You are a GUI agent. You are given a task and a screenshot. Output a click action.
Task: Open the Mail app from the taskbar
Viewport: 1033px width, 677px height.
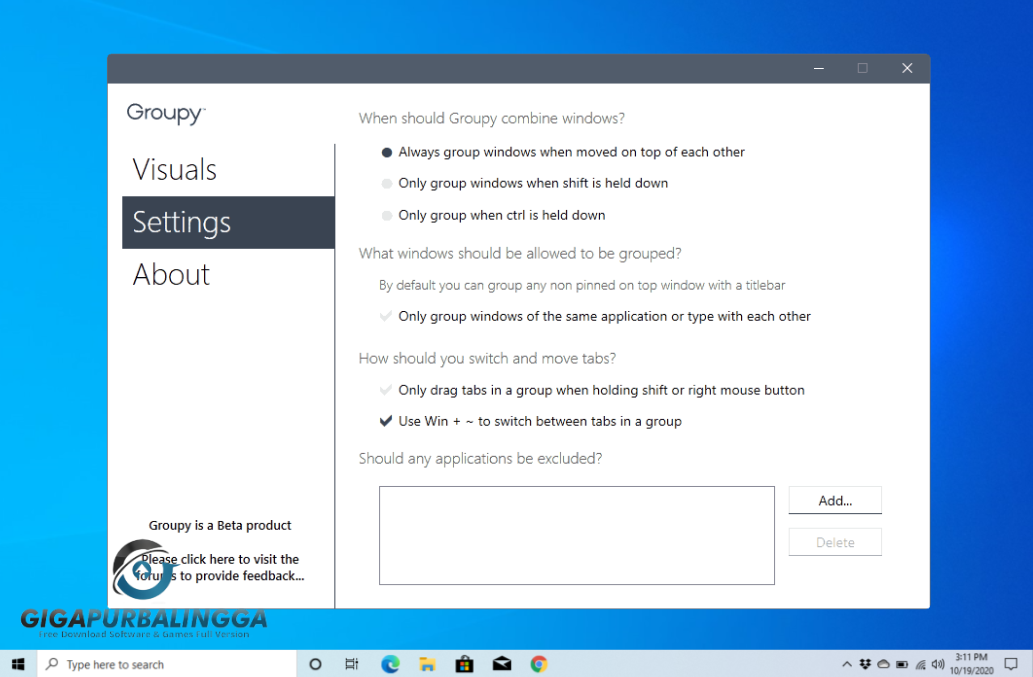tap(501, 663)
